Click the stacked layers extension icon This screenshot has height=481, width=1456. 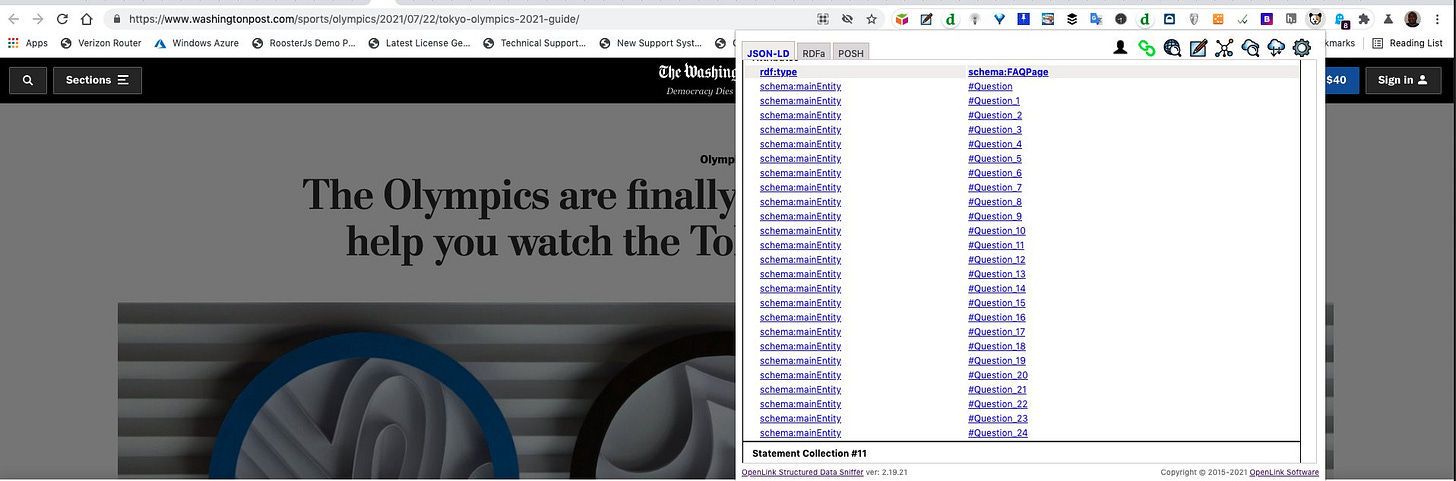coord(1072,19)
